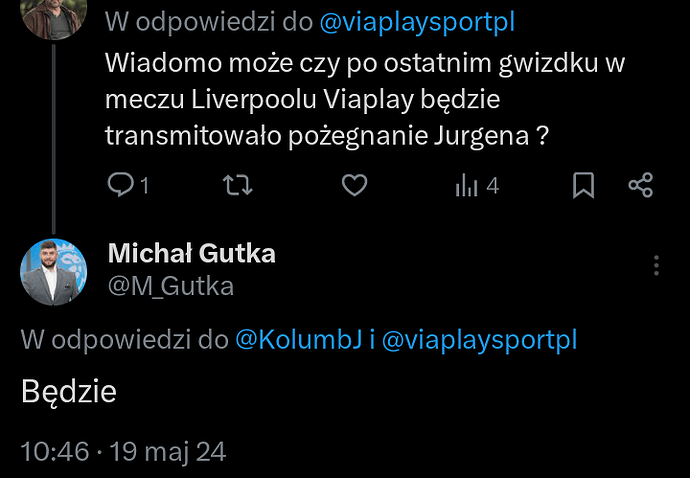
Task: Like the tweet with the heart icon
Action: pyautogui.click(x=355, y=185)
